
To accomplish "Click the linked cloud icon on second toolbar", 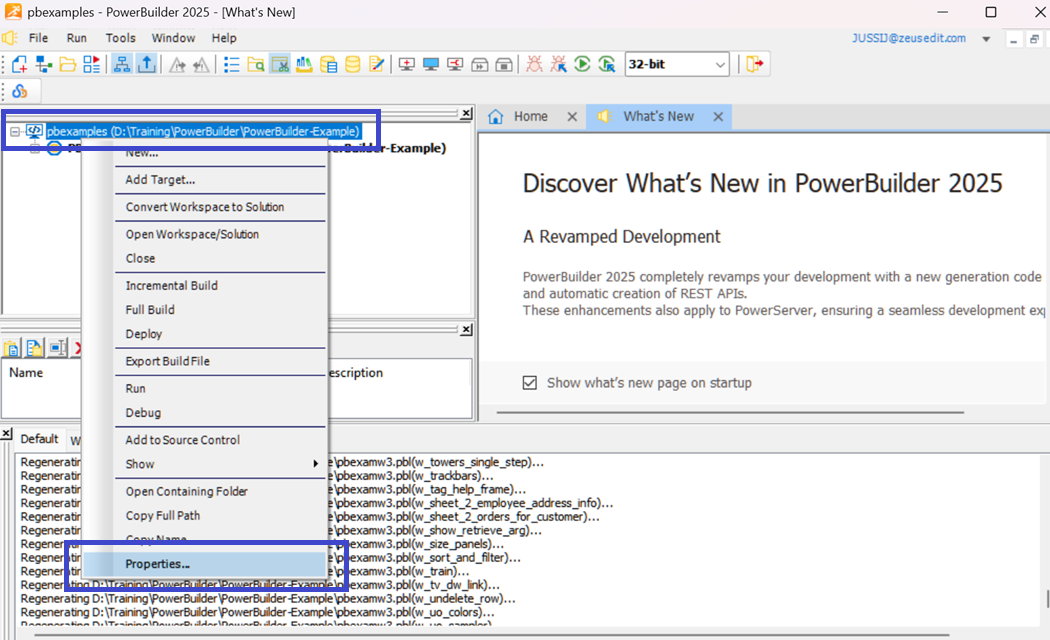I will [19, 91].
